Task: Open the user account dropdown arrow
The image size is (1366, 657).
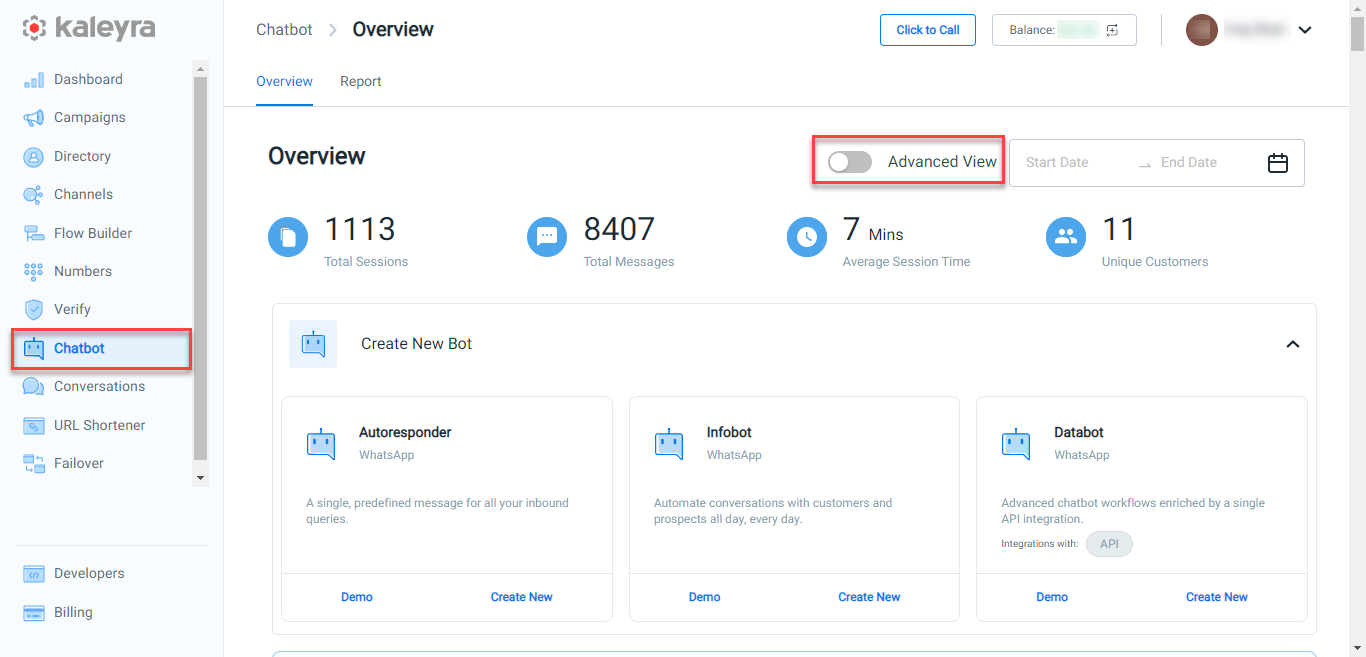Action: [1304, 30]
